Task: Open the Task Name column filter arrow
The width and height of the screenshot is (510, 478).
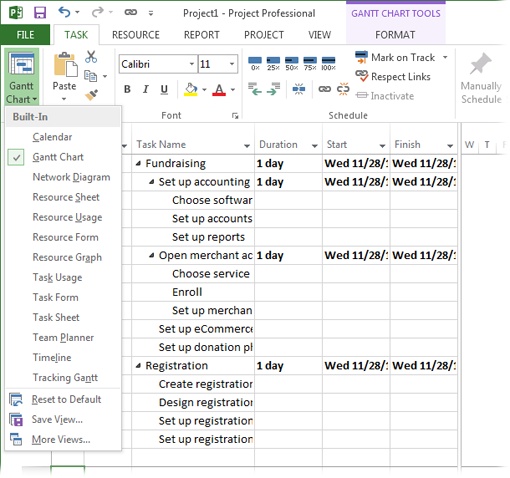Action: [247, 146]
